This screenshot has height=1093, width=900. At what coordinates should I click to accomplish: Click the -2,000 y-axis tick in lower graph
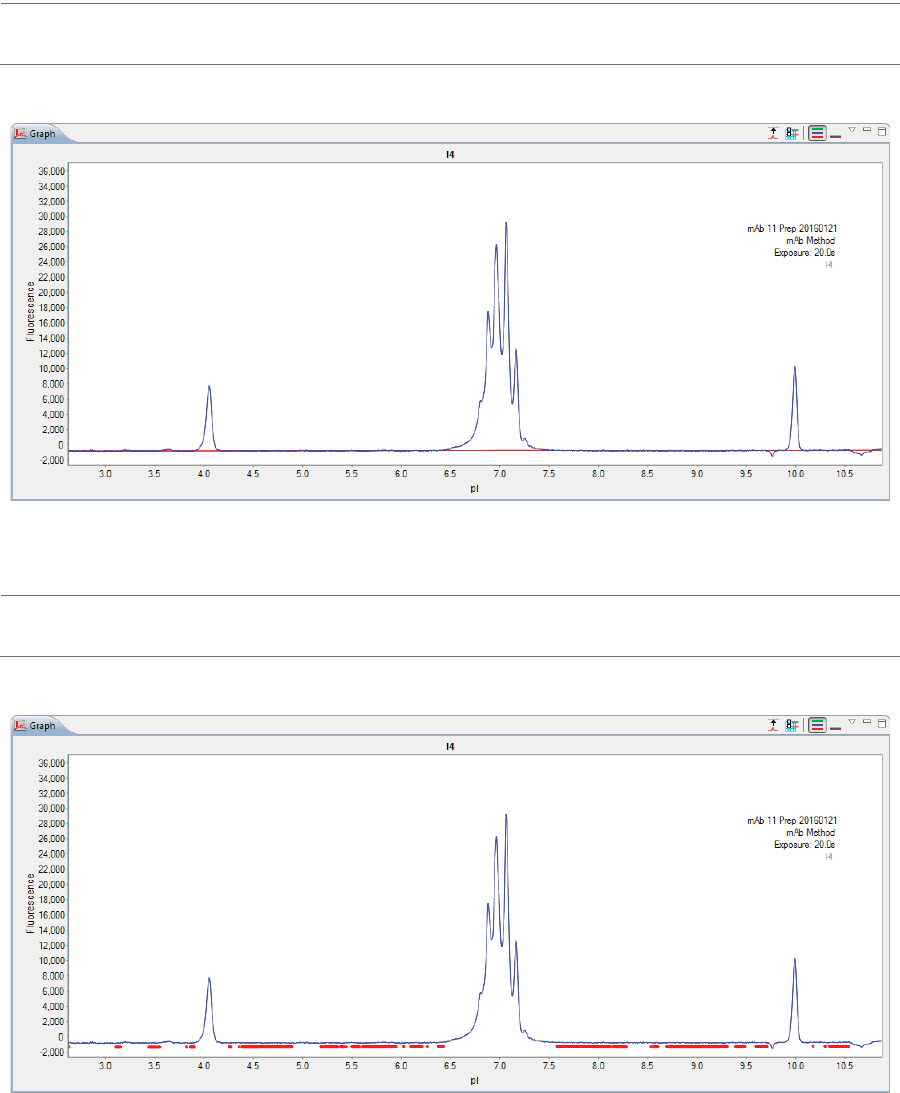coord(52,1053)
